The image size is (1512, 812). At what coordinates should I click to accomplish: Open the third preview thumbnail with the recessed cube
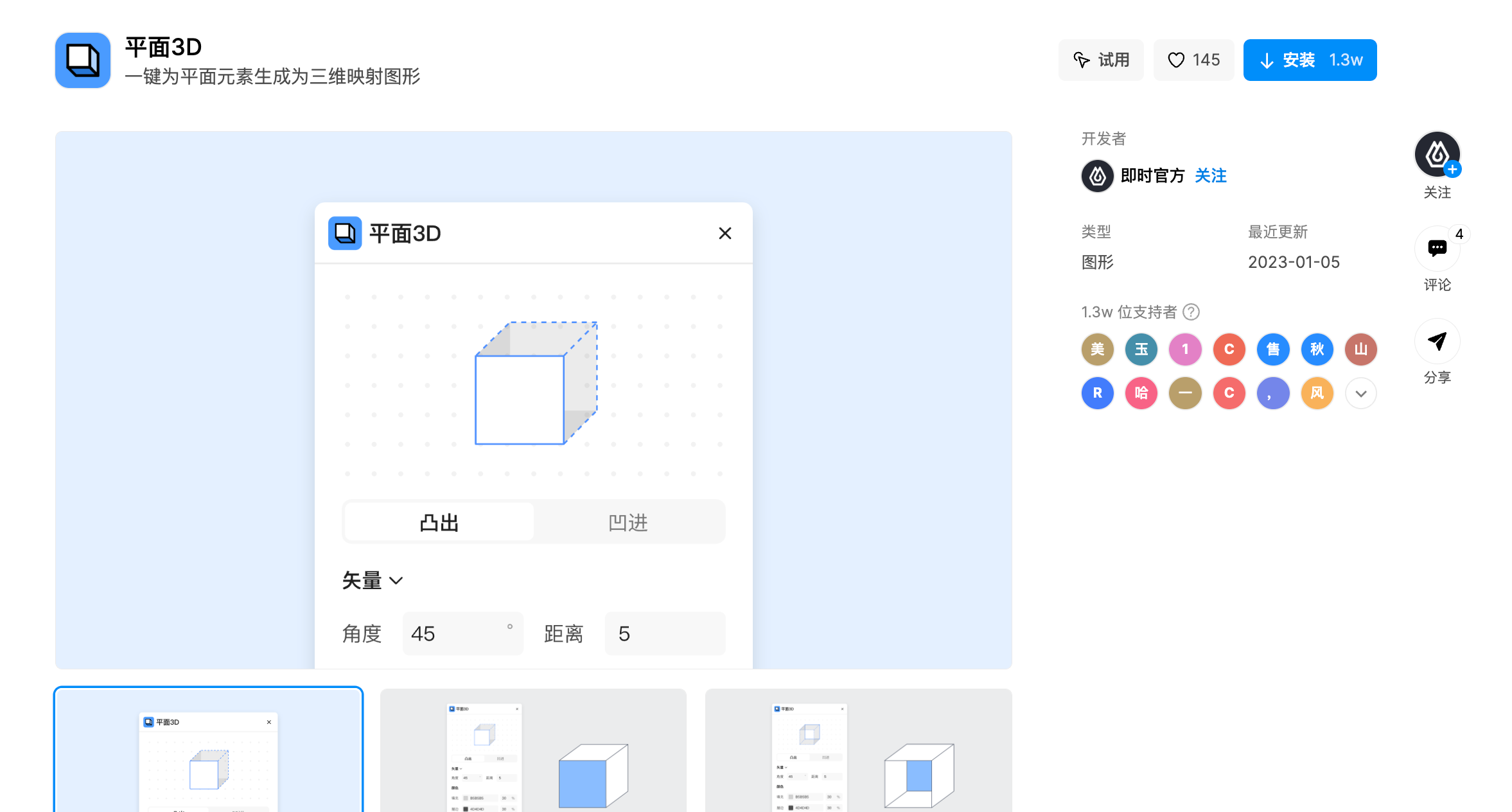(x=858, y=750)
